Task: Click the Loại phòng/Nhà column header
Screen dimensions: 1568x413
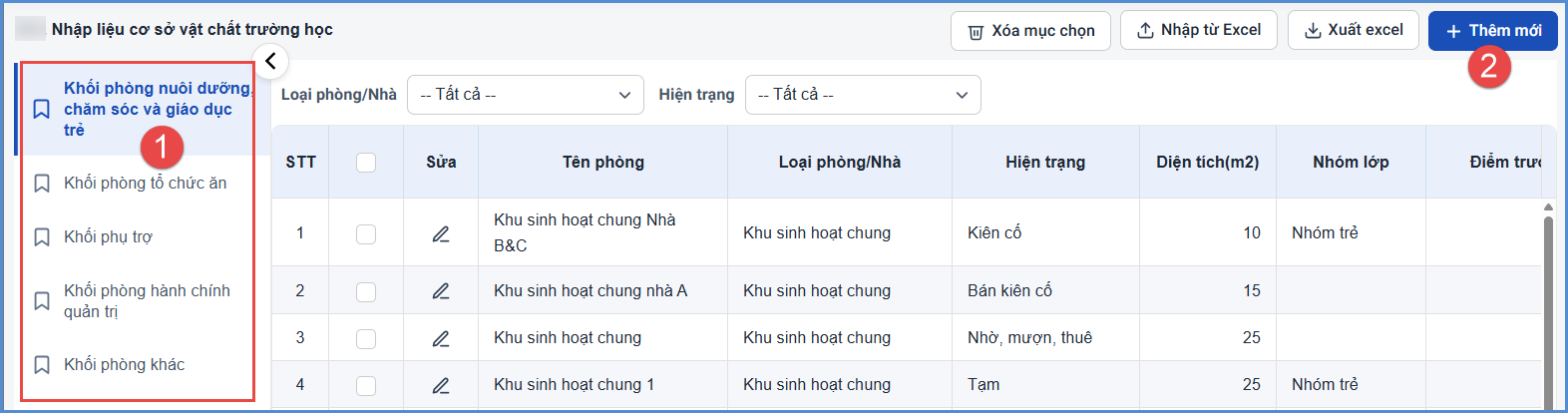Action: coord(840,163)
